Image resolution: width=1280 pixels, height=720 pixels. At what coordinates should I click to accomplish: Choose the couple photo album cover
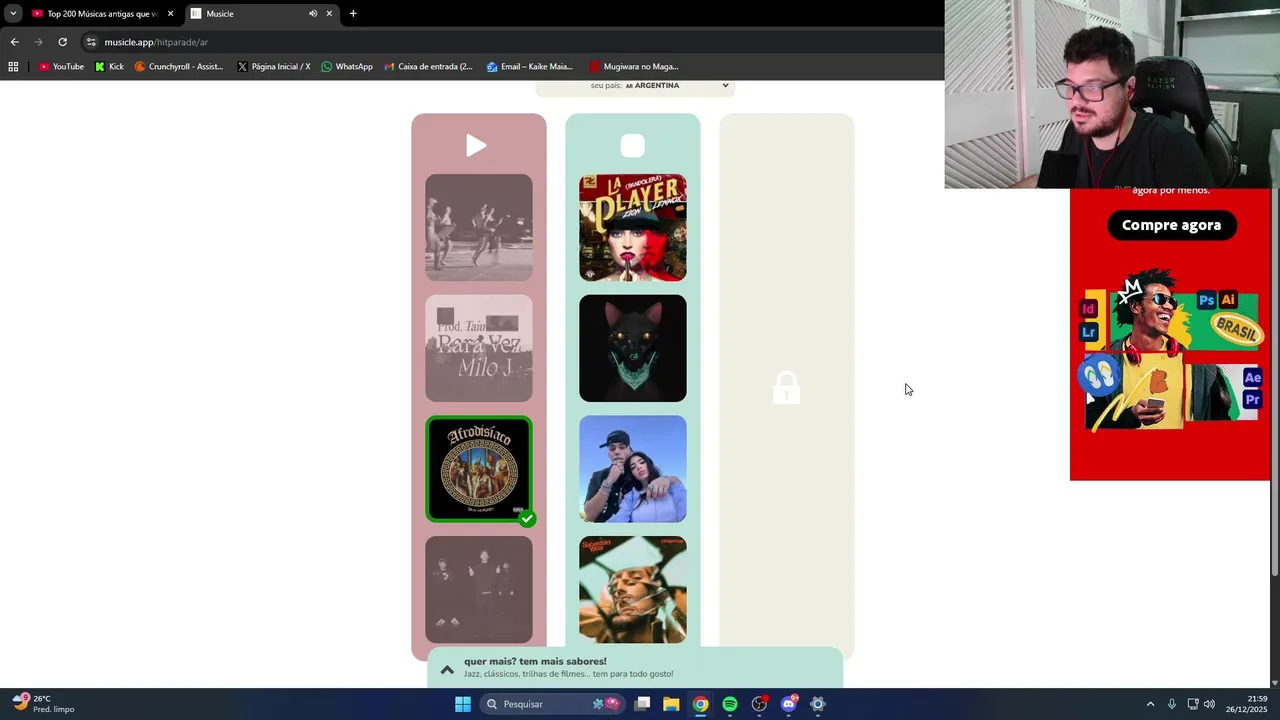point(633,469)
